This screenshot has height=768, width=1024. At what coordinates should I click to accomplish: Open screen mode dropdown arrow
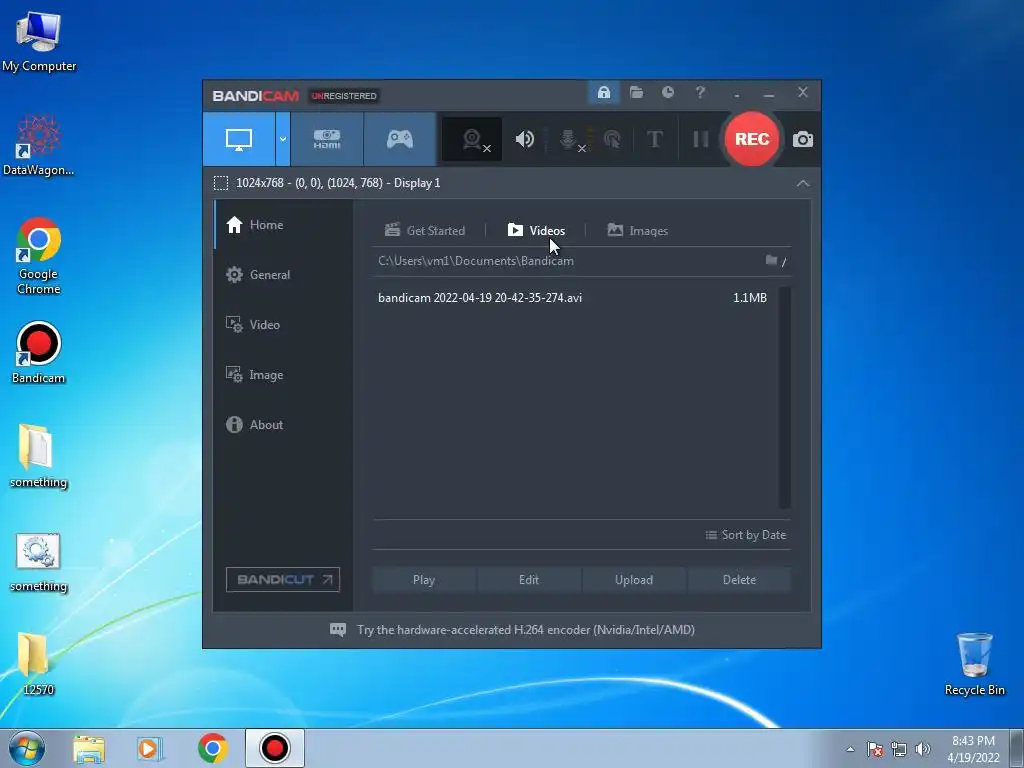[x=283, y=139]
